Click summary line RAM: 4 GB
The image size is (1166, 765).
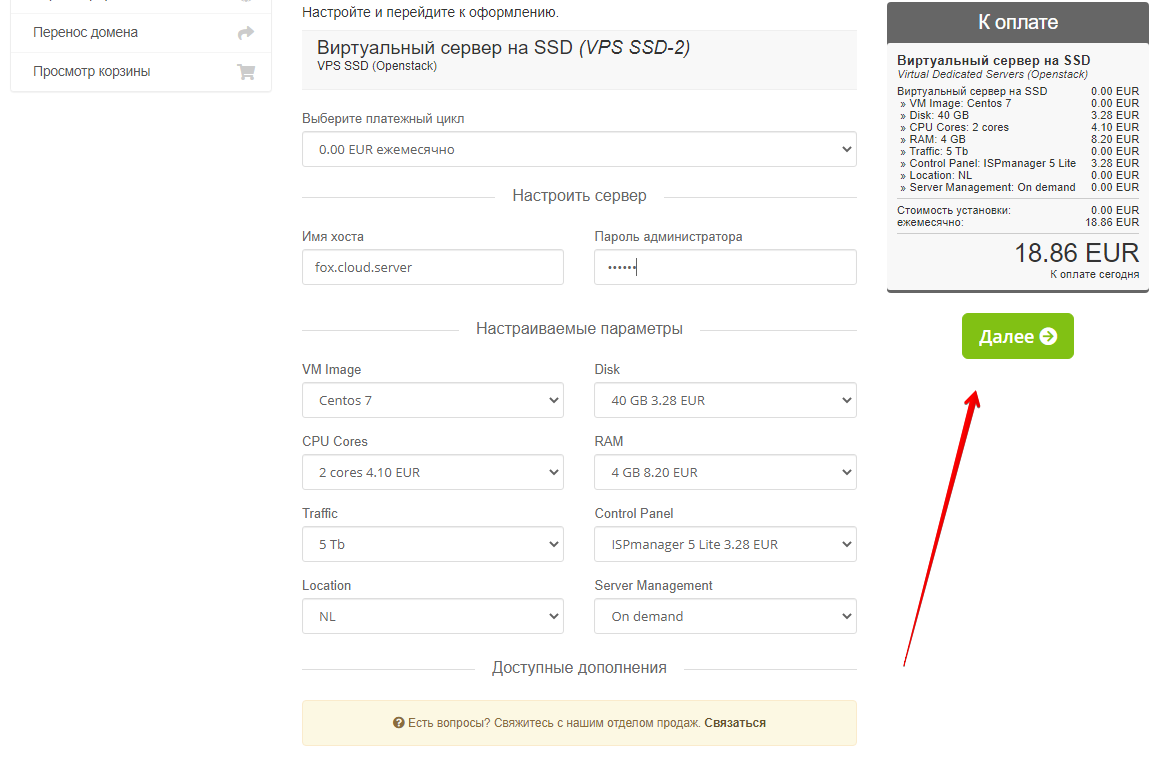[x=1017, y=139]
